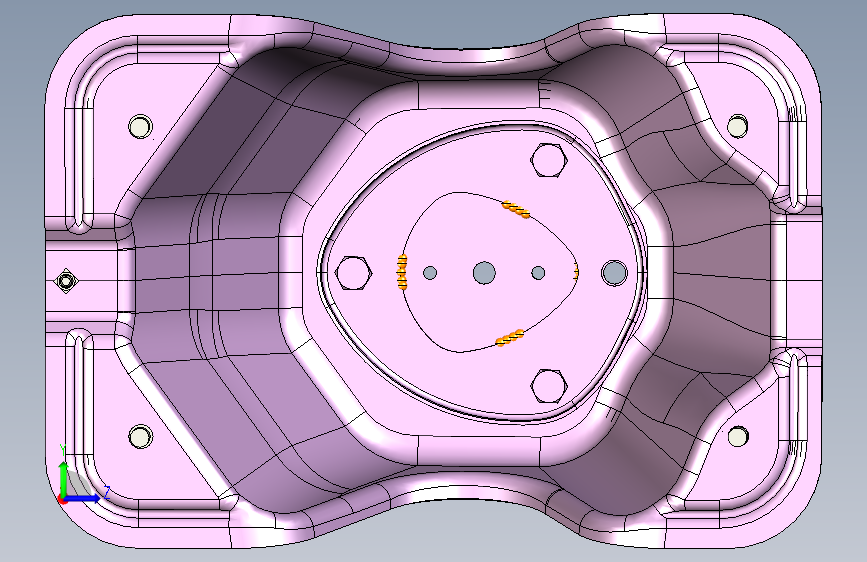Select the small hole left of the center hole
Screen dimensions: 867x562
[x=430, y=273]
